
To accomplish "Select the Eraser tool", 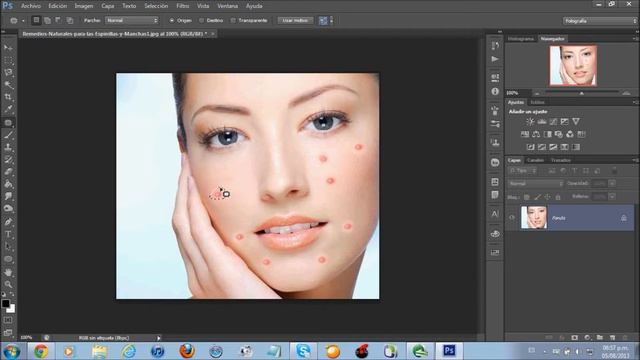I will tap(8, 171).
